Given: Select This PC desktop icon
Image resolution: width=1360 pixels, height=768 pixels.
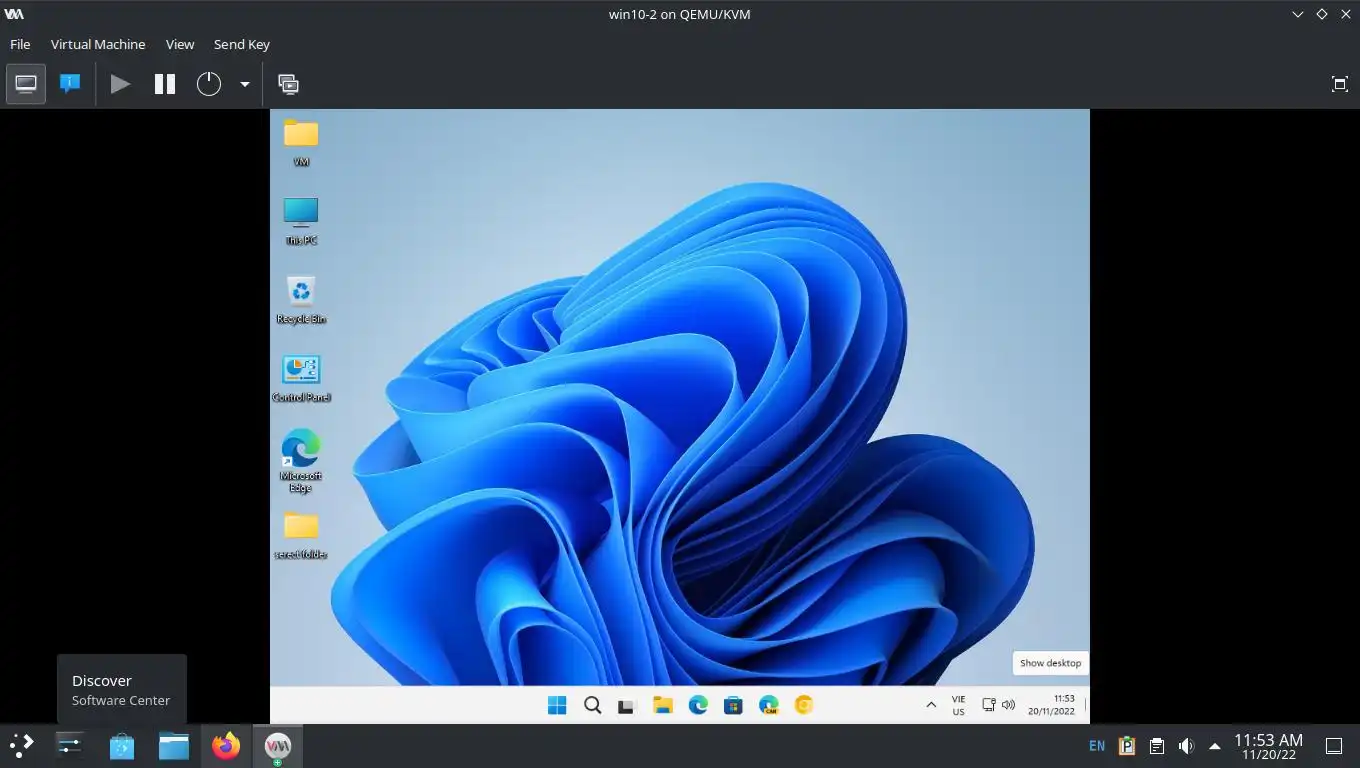Looking at the screenshot, I should [x=301, y=221].
